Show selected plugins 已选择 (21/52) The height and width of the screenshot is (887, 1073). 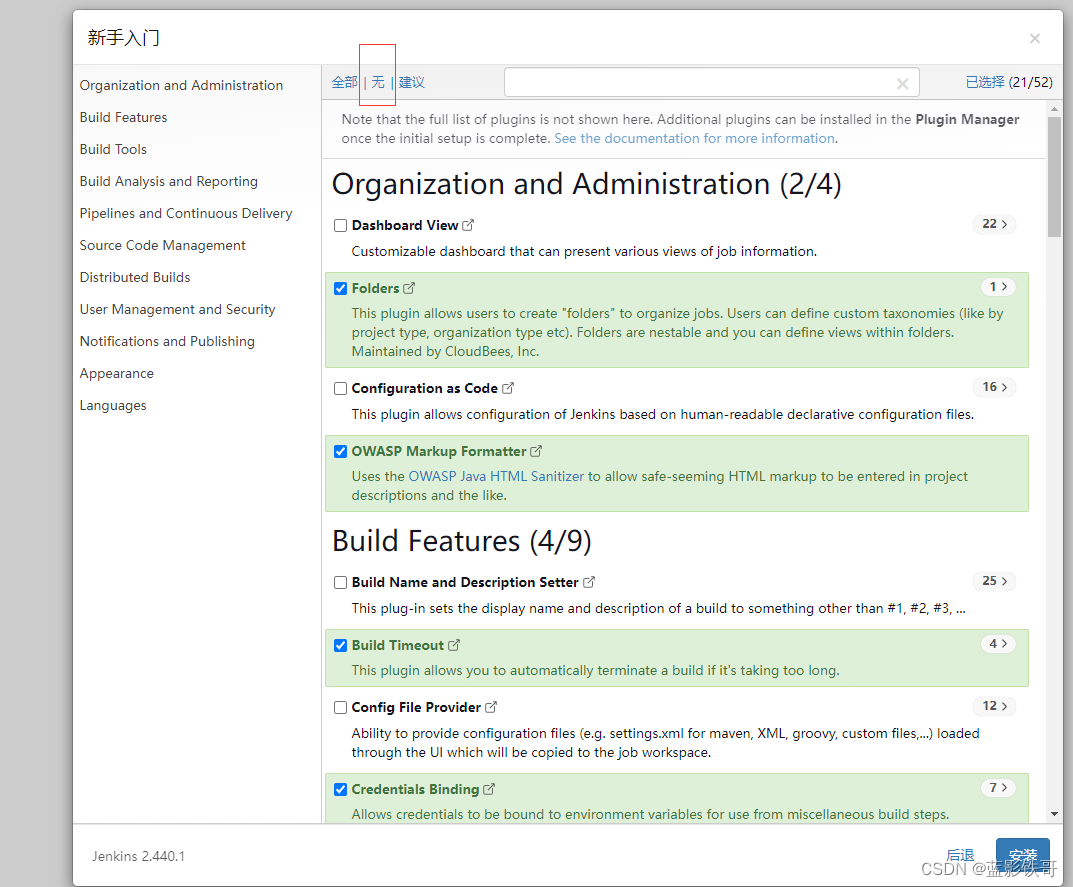pos(1009,83)
